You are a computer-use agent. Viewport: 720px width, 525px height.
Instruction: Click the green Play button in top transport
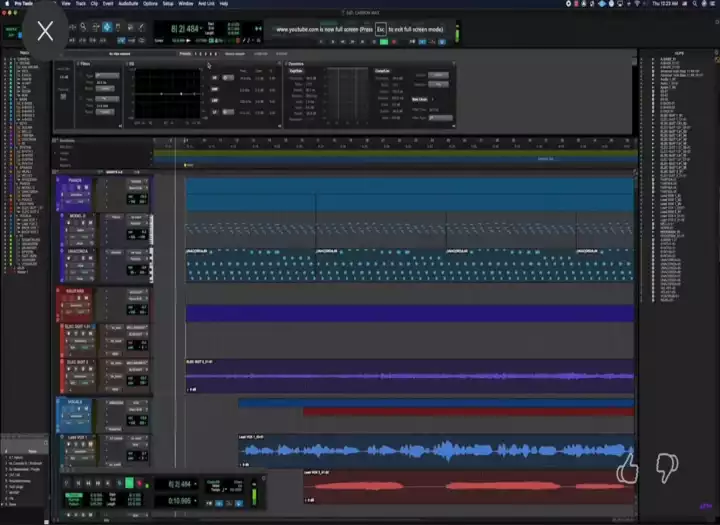[x=384, y=42]
